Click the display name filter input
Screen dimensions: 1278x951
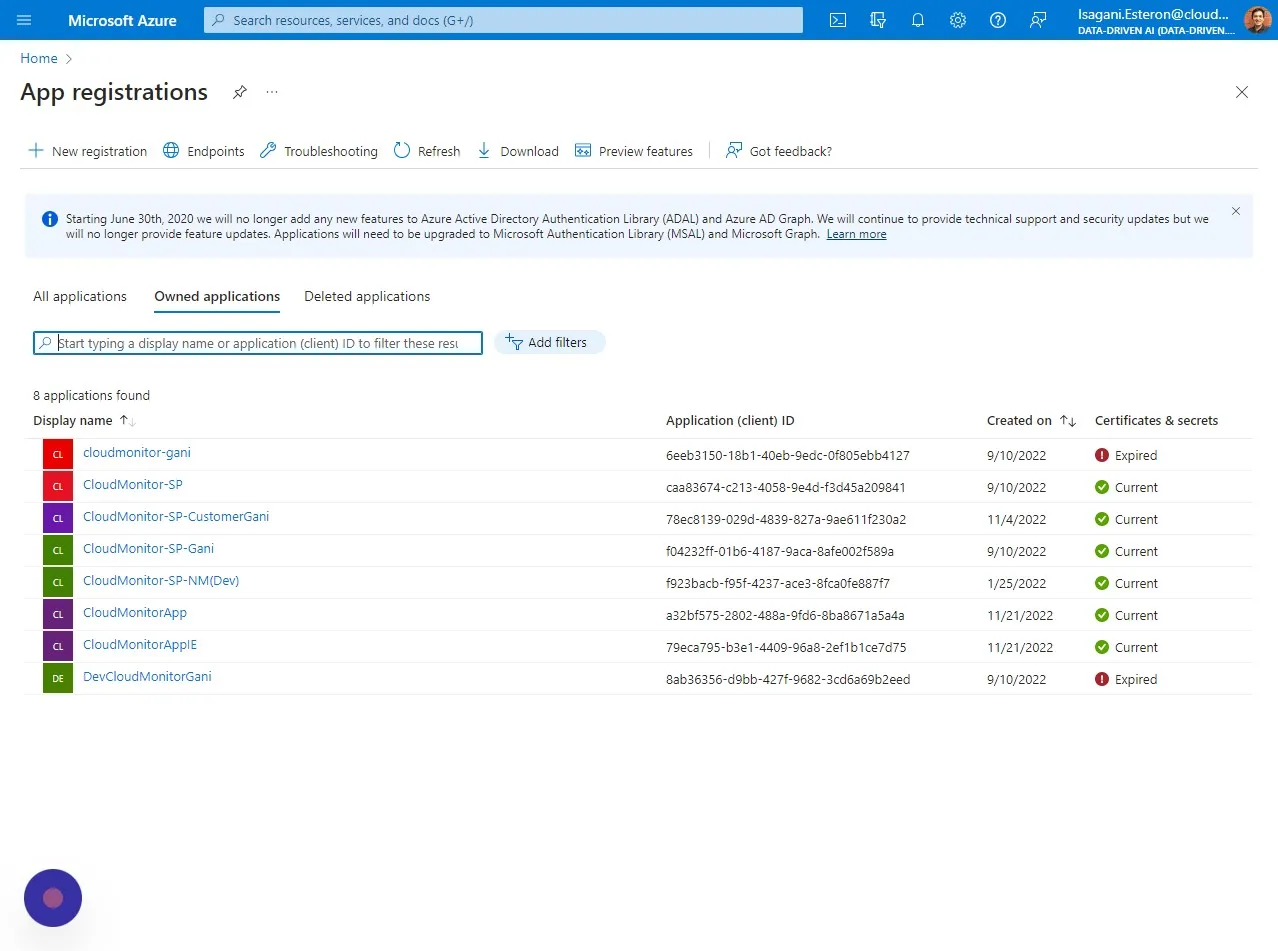coord(258,343)
